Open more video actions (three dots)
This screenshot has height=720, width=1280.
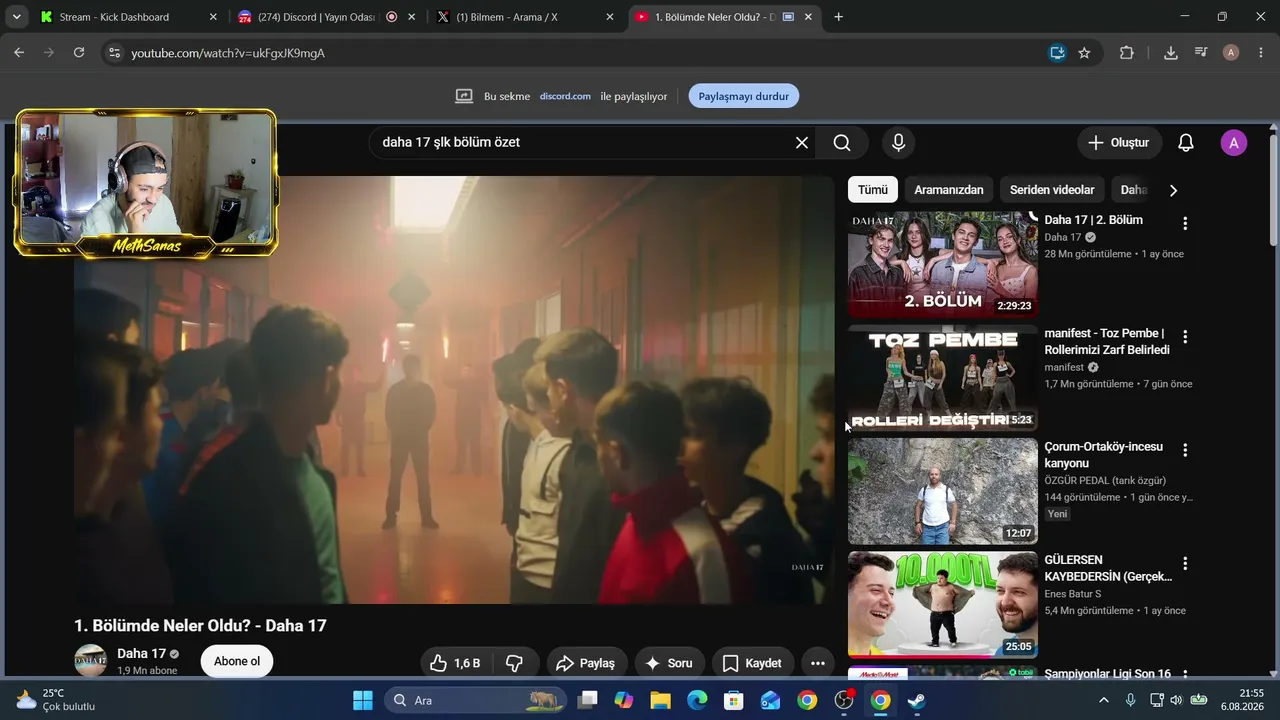[818, 663]
